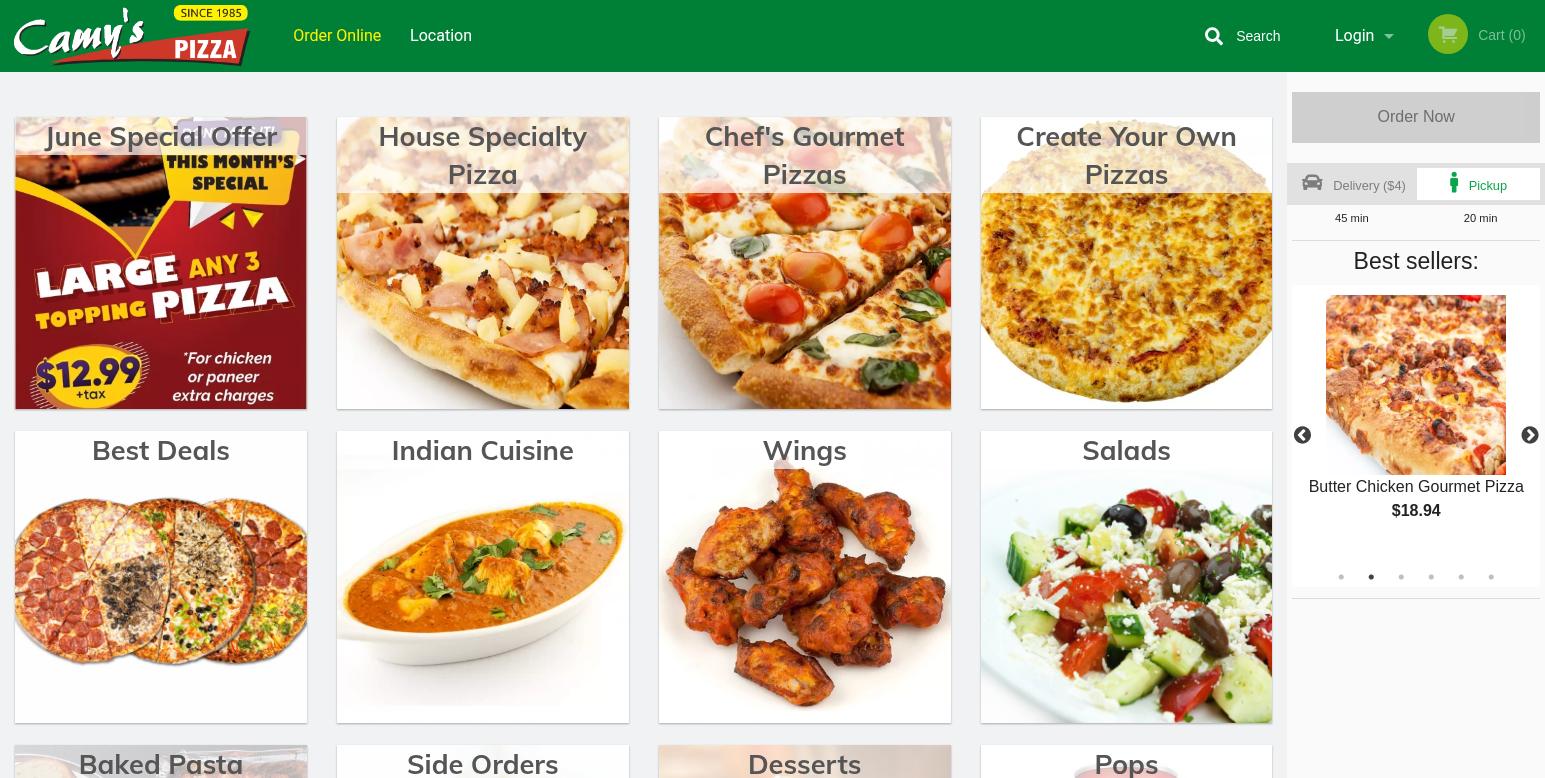Click the search magnifier icon
This screenshot has width=1545, height=778.
[x=1214, y=36]
